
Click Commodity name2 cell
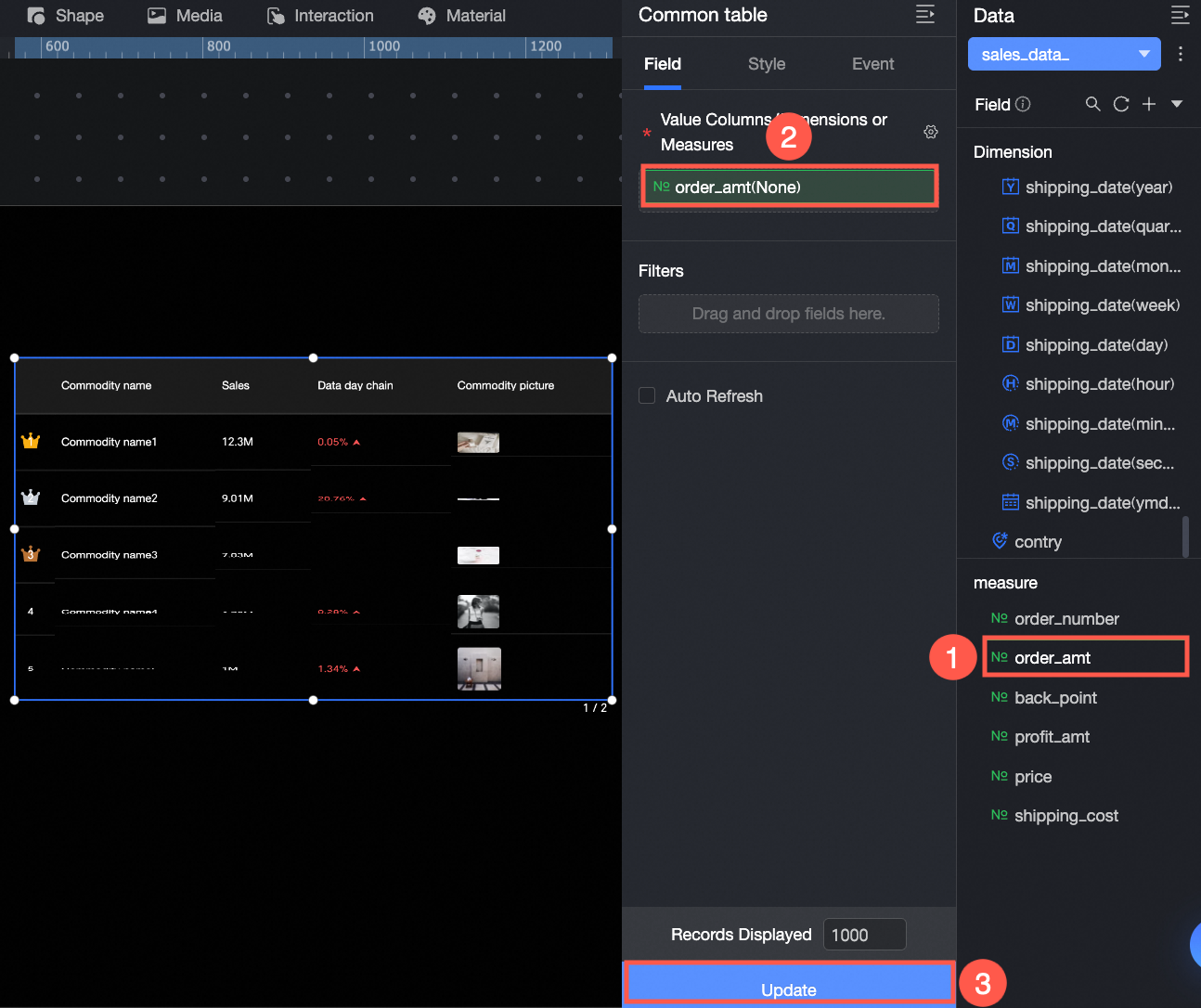(109, 498)
